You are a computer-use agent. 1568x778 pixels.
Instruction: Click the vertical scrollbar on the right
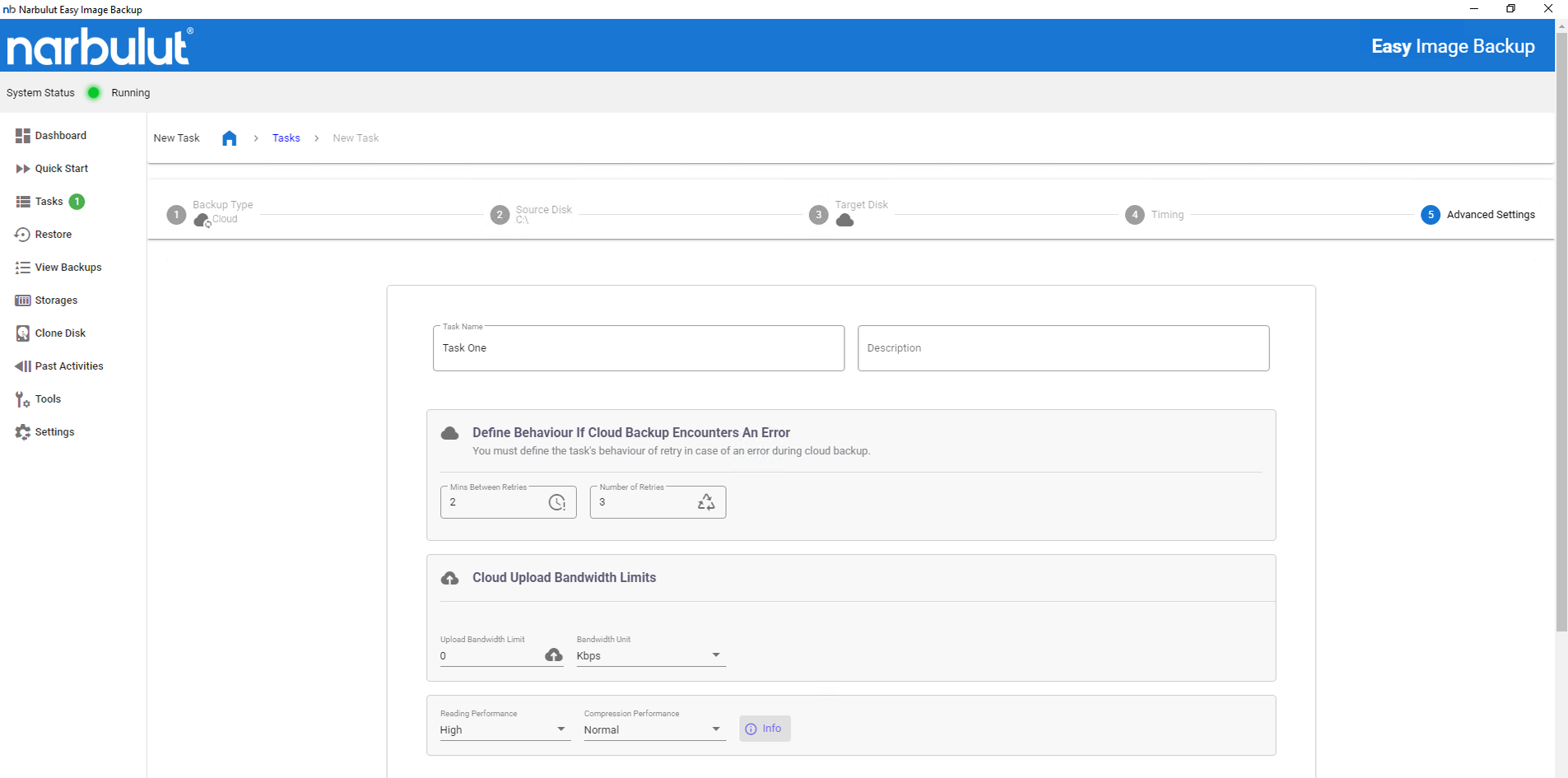coord(1561,329)
